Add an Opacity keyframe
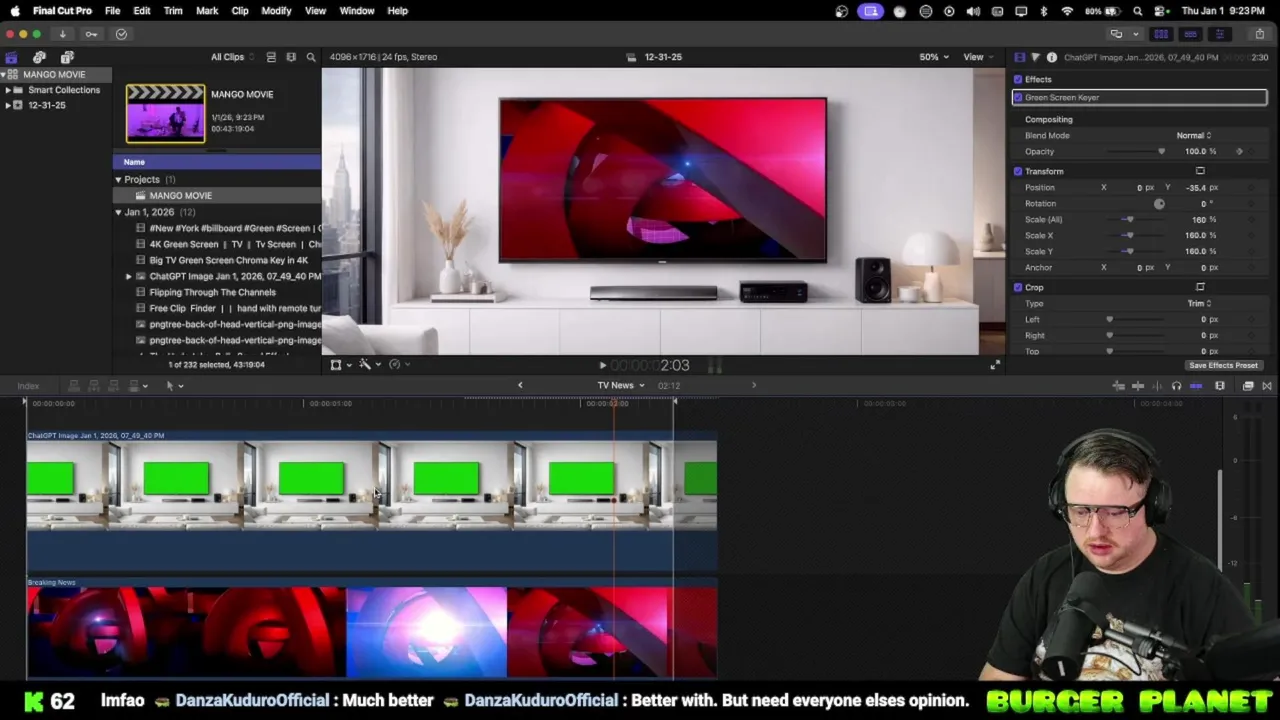1280x720 pixels. (x=1239, y=151)
